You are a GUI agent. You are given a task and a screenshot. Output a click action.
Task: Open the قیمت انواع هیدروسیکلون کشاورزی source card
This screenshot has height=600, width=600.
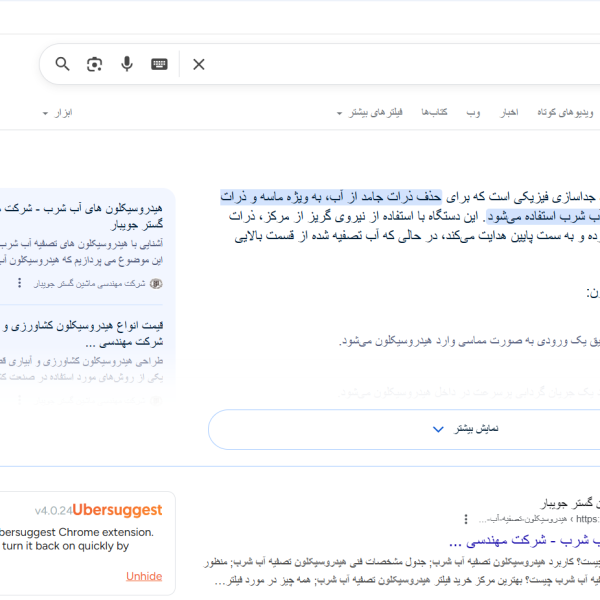[x=88, y=333]
